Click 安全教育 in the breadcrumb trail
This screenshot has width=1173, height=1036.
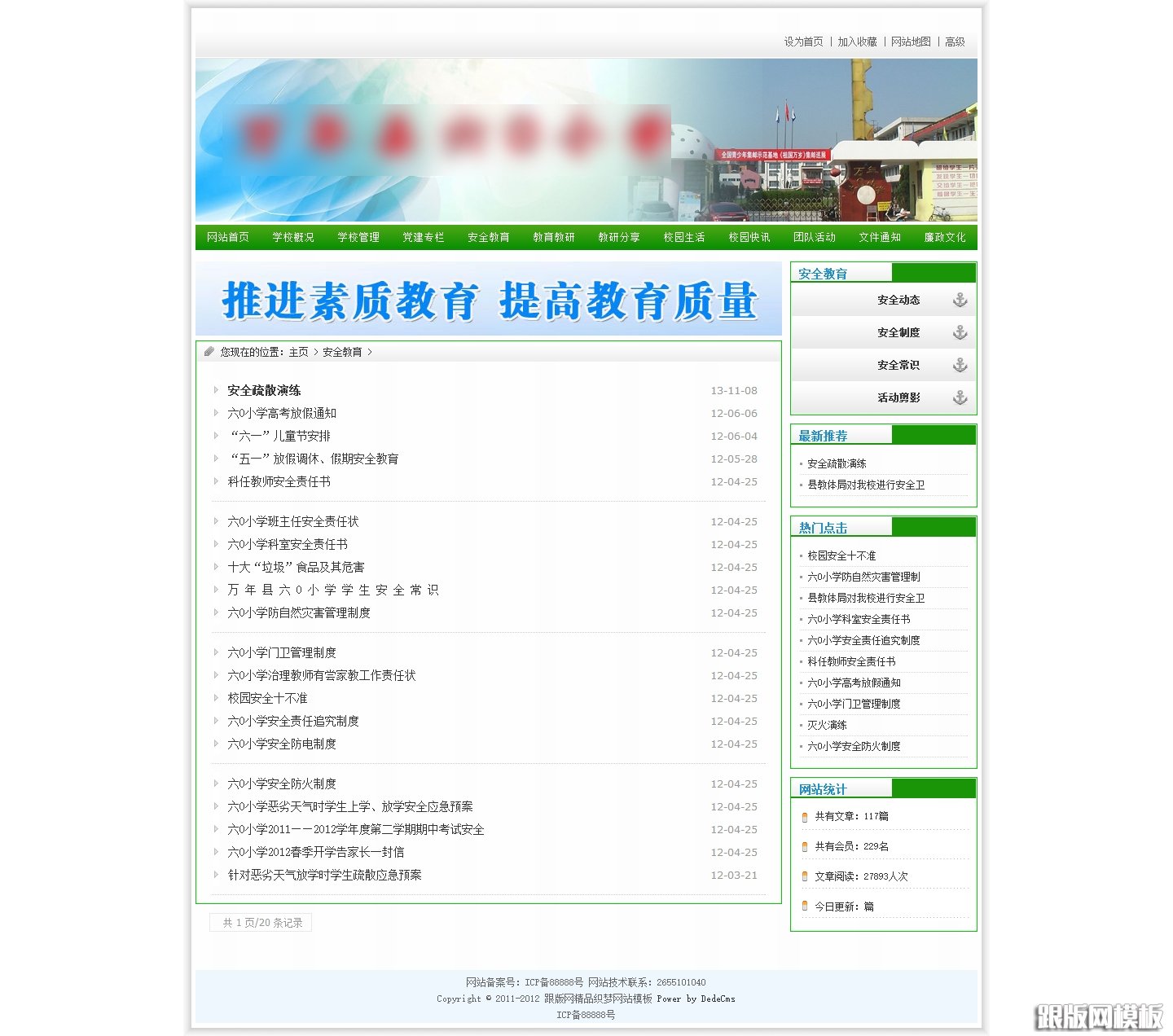(342, 352)
